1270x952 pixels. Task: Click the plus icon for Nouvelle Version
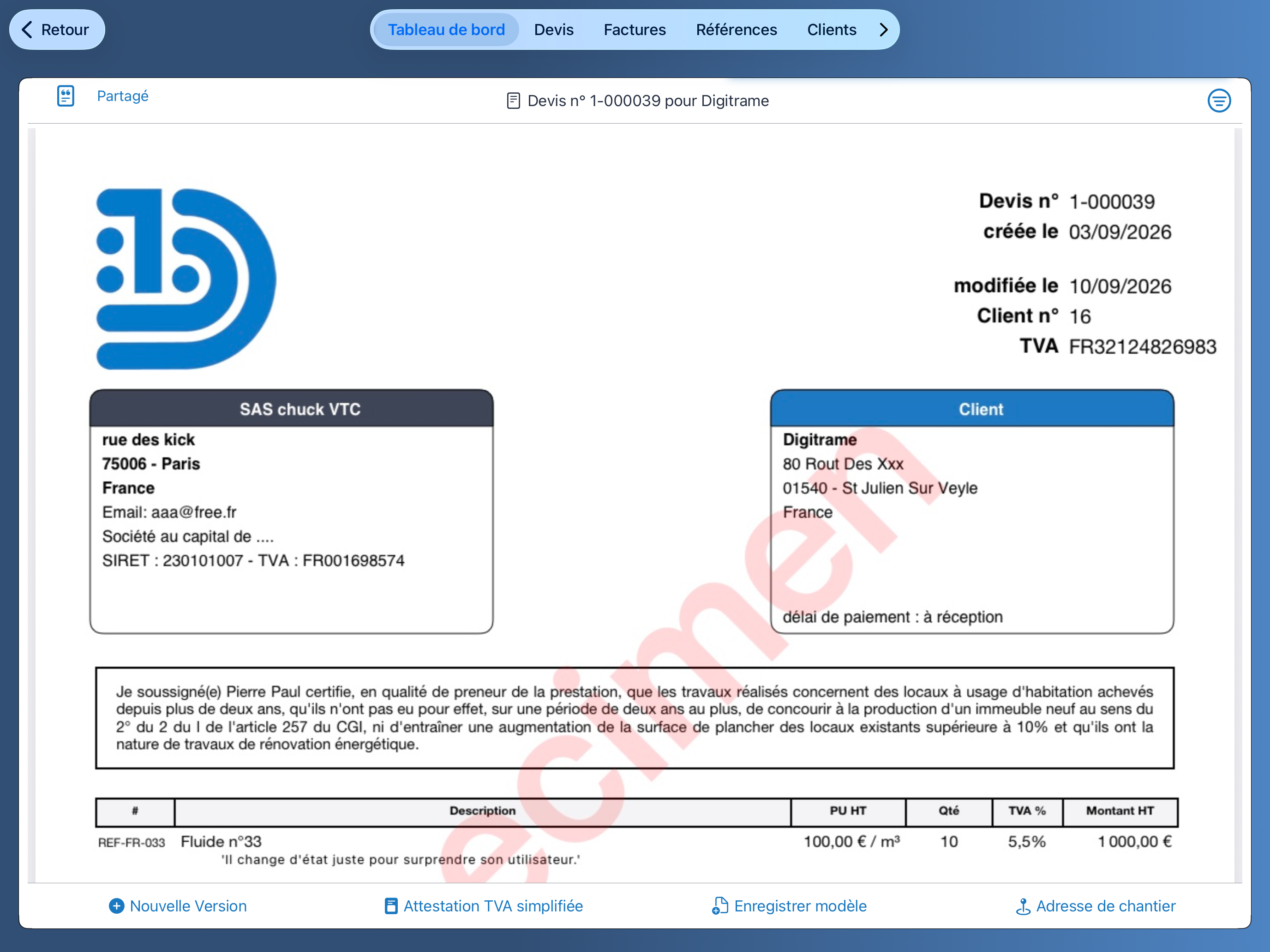click(117, 905)
